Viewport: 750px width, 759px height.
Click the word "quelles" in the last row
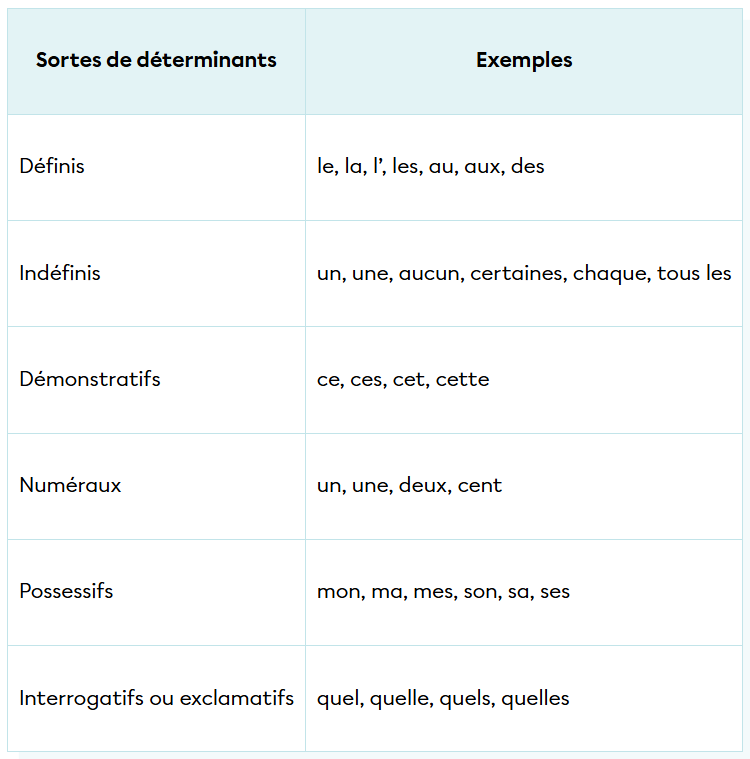[536, 698]
